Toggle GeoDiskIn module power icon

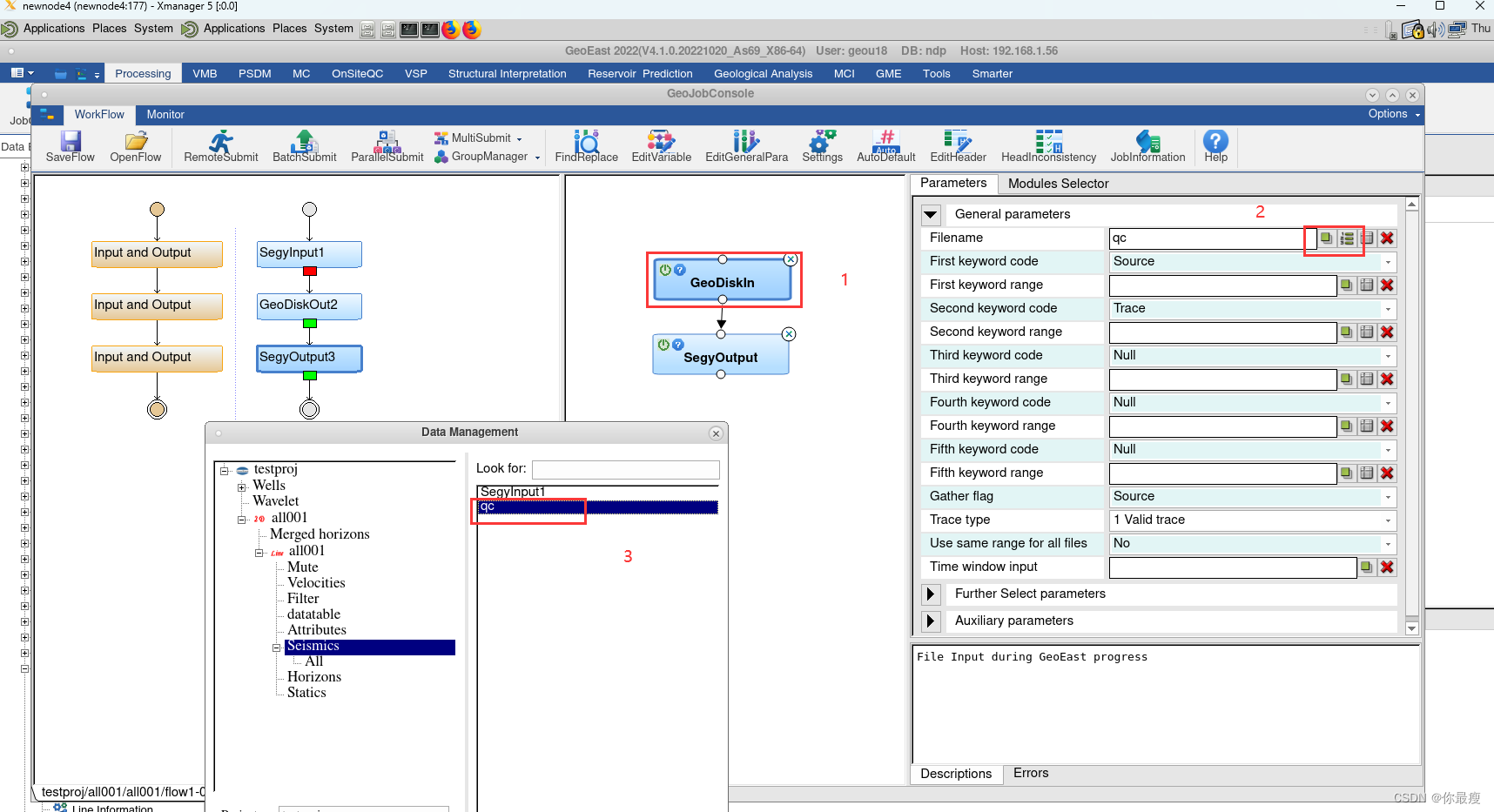click(665, 270)
